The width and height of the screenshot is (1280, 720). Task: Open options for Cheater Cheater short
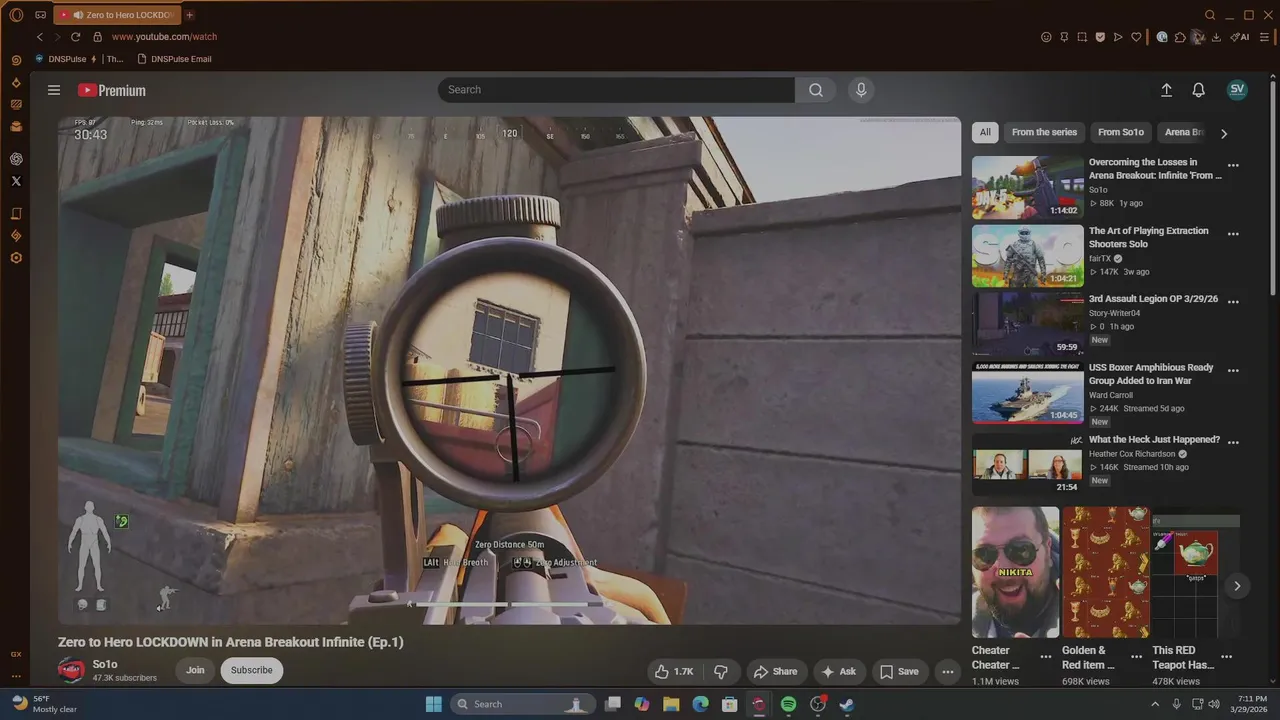pyautogui.click(x=1045, y=657)
